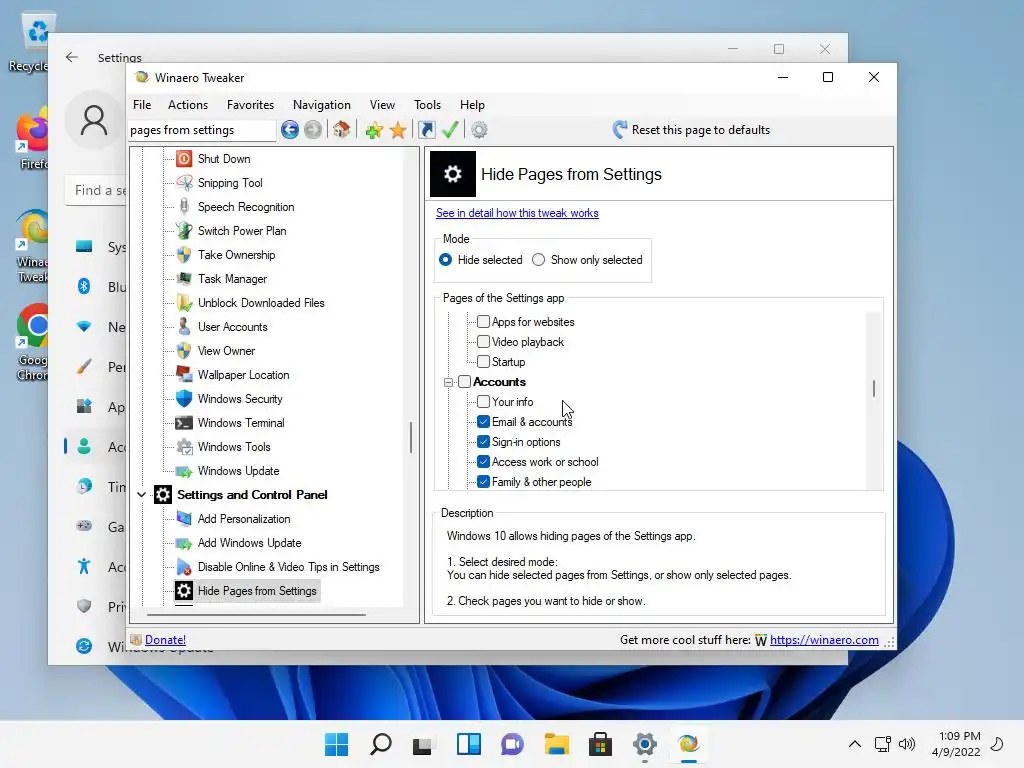Viewport: 1024px width, 768px height.
Task: Open See in detail how this tweak works link
Action: click(517, 213)
